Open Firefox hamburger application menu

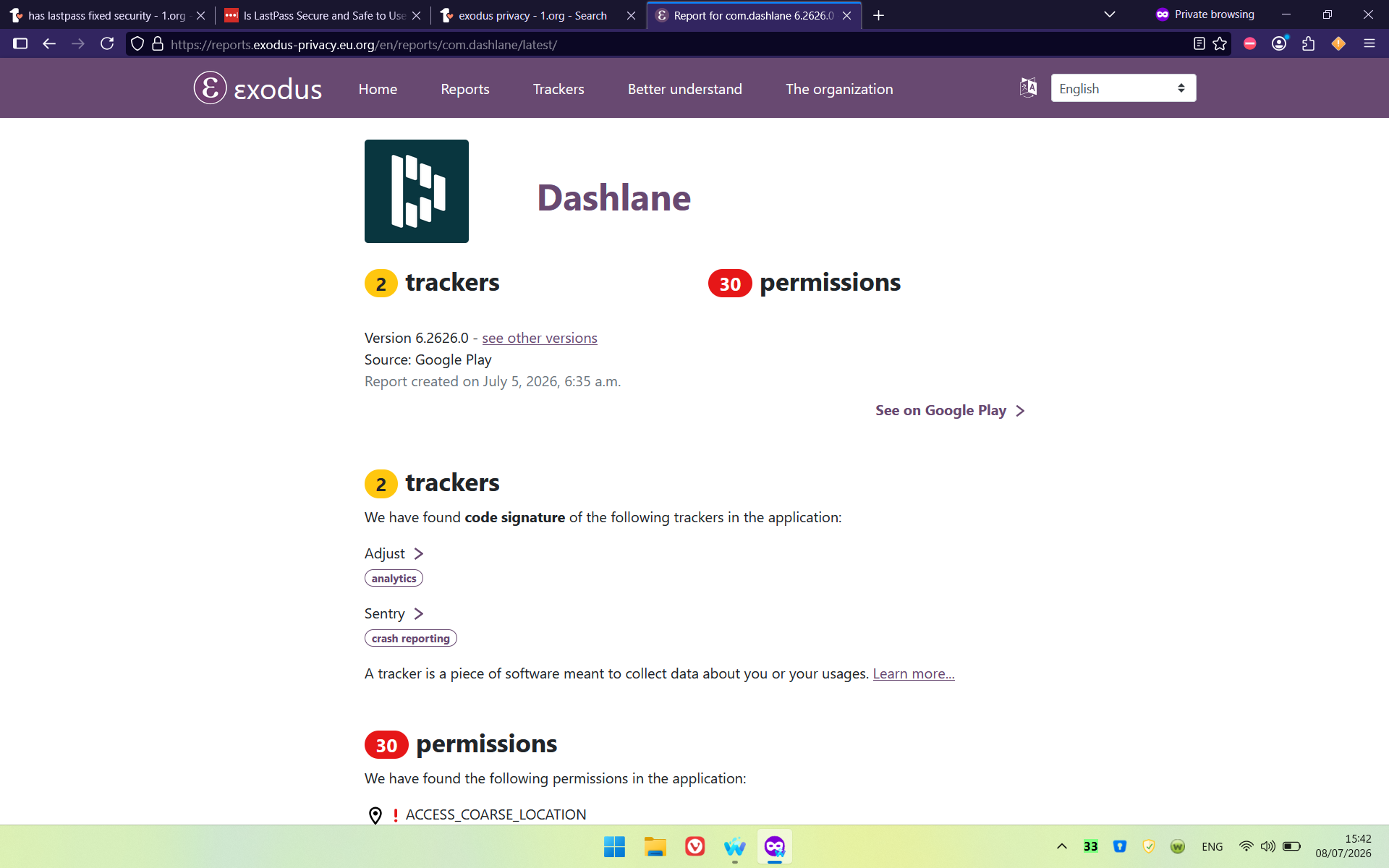[1369, 44]
